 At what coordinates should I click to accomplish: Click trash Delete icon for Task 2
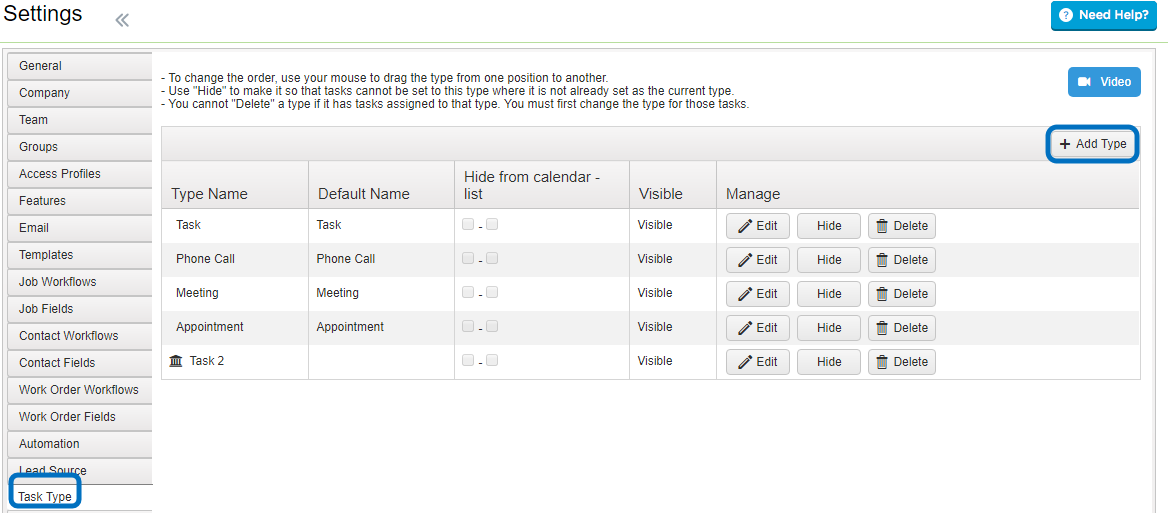coord(882,362)
